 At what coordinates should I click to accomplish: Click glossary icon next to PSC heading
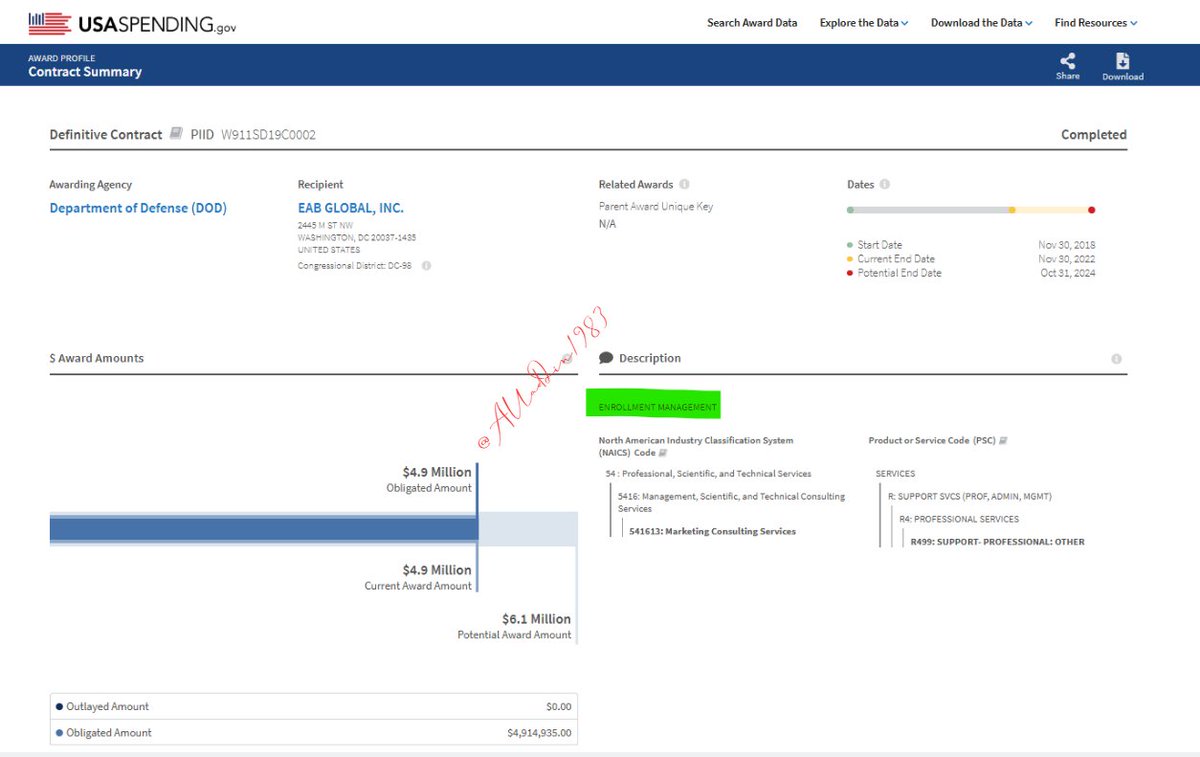click(1003, 440)
